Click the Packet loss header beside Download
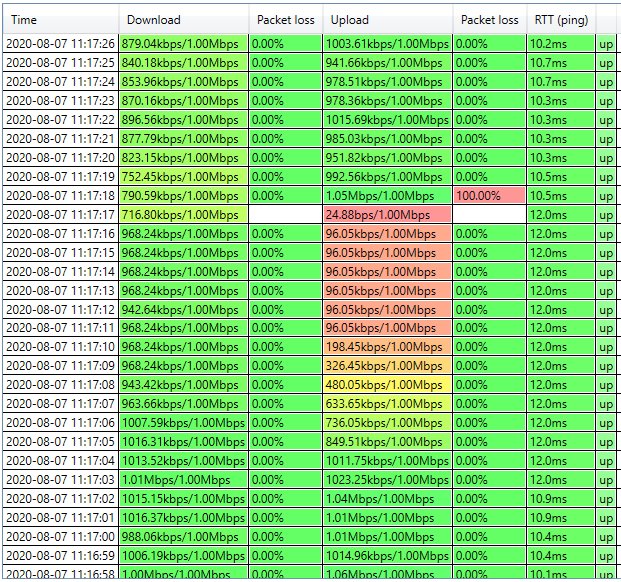 285,20
